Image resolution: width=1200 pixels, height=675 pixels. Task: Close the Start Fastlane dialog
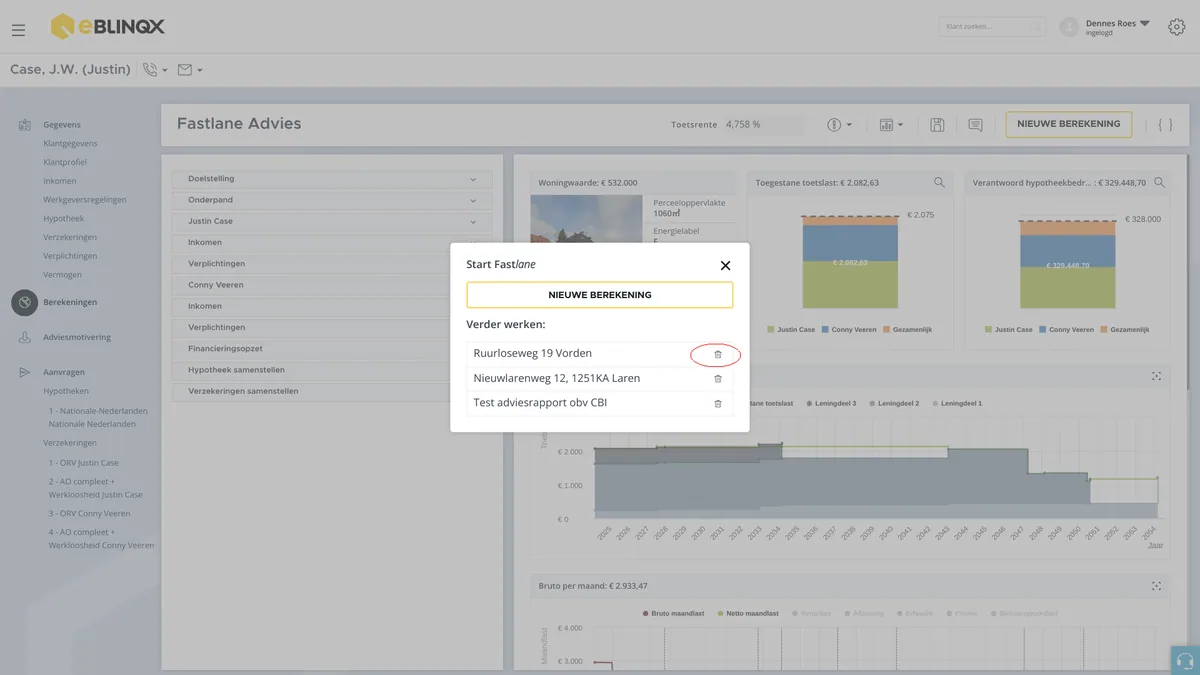pyautogui.click(x=725, y=265)
